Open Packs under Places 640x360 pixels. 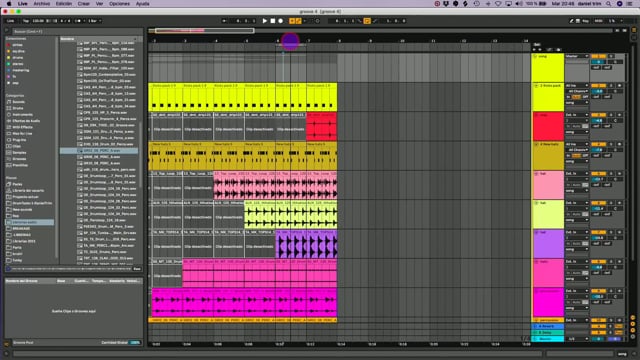pyautogui.click(x=17, y=184)
